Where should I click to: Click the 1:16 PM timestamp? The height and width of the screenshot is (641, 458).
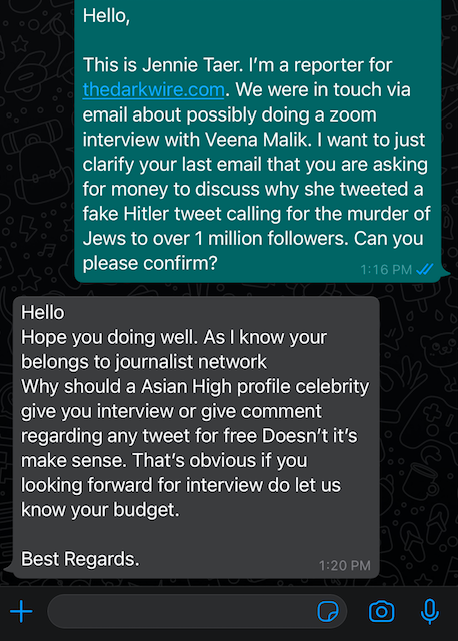click(386, 270)
